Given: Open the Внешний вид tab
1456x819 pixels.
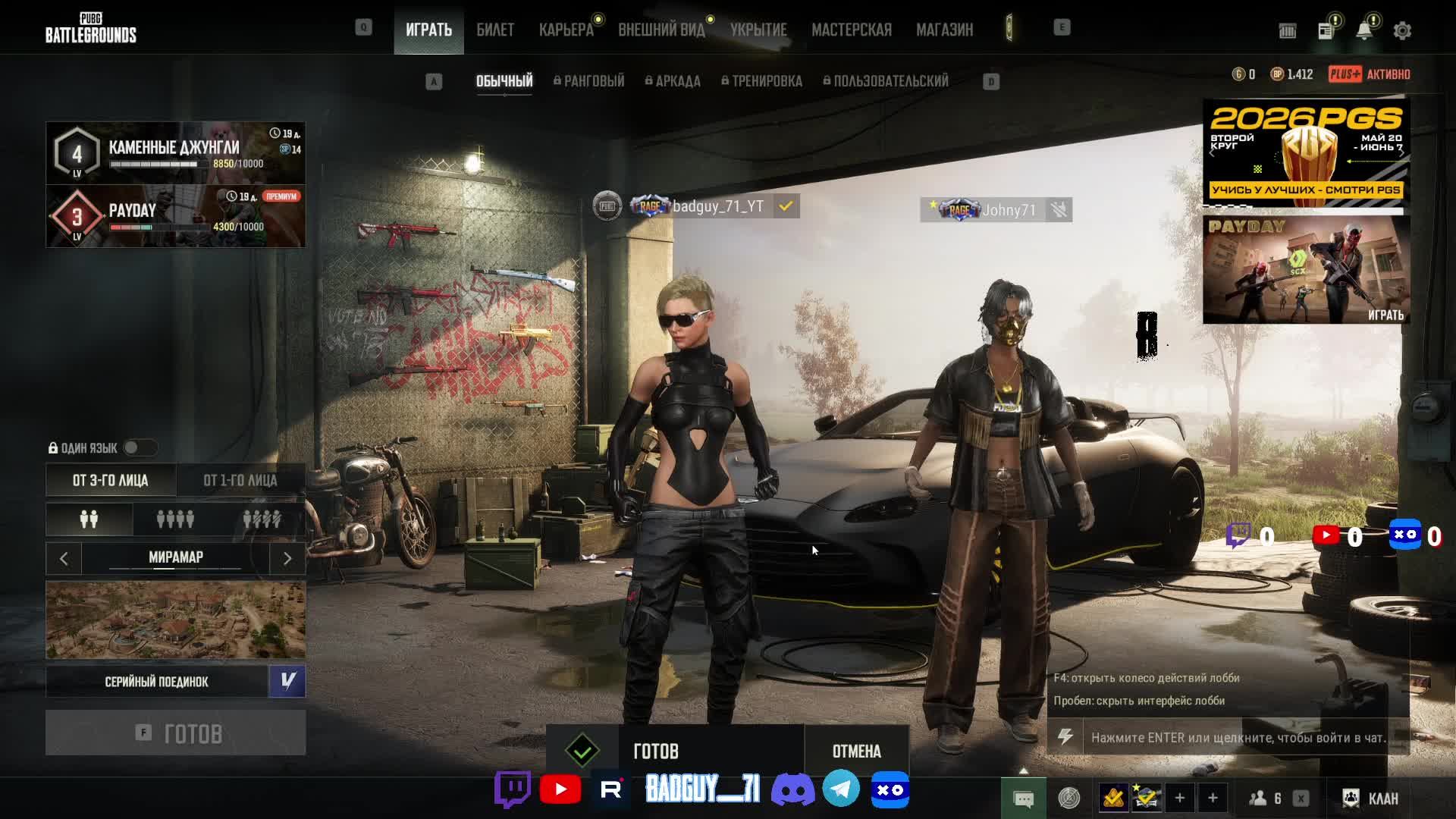Looking at the screenshot, I should [x=661, y=30].
